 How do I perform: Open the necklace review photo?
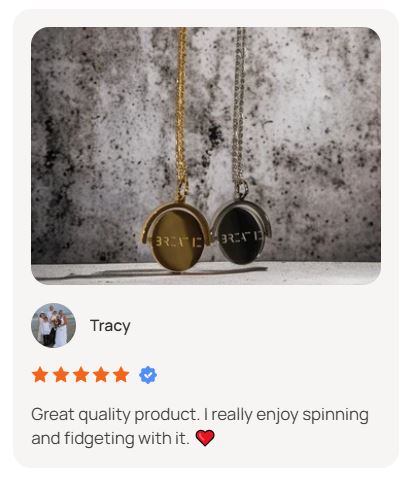206,156
